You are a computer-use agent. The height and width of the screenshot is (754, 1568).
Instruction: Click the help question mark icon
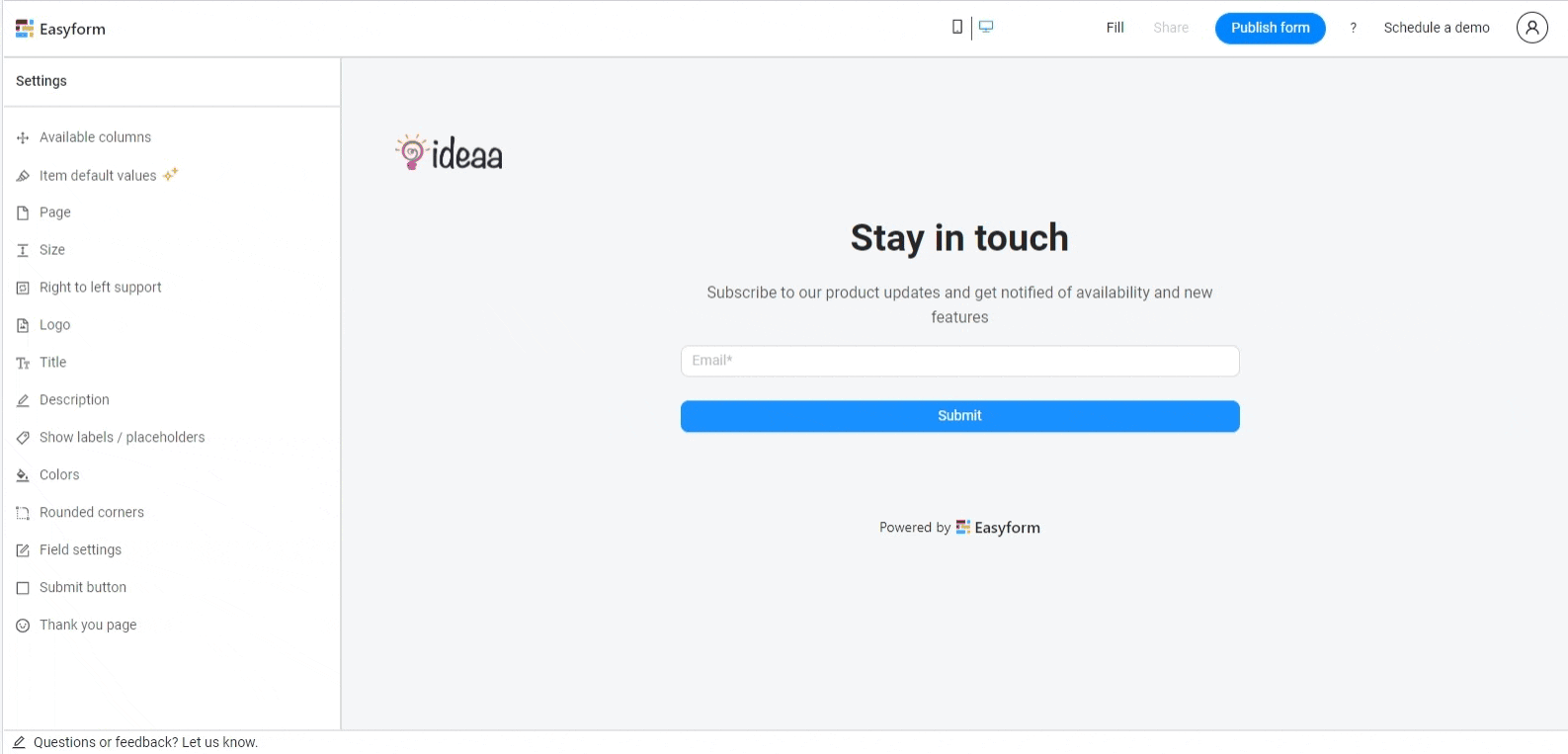coord(1353,28)
